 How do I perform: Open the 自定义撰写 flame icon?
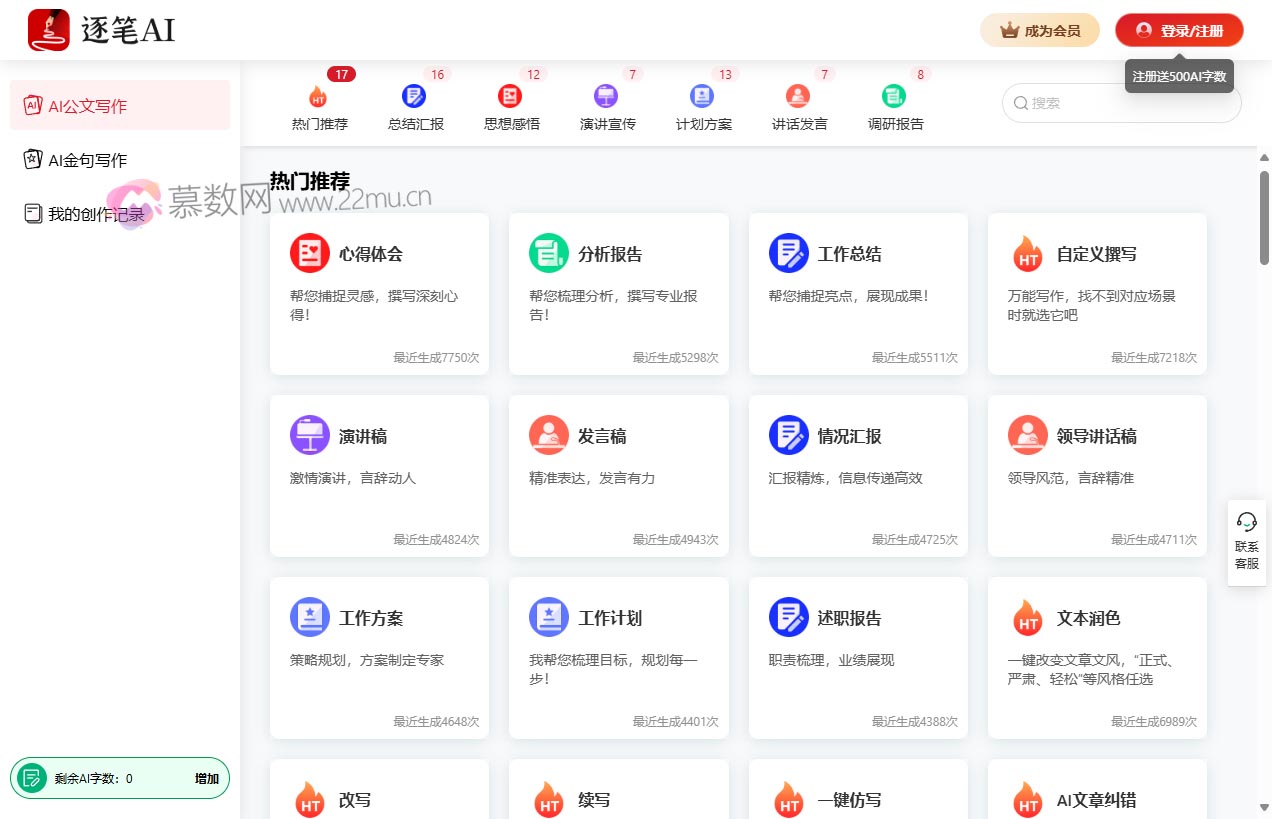click(x=1027, y=254)
